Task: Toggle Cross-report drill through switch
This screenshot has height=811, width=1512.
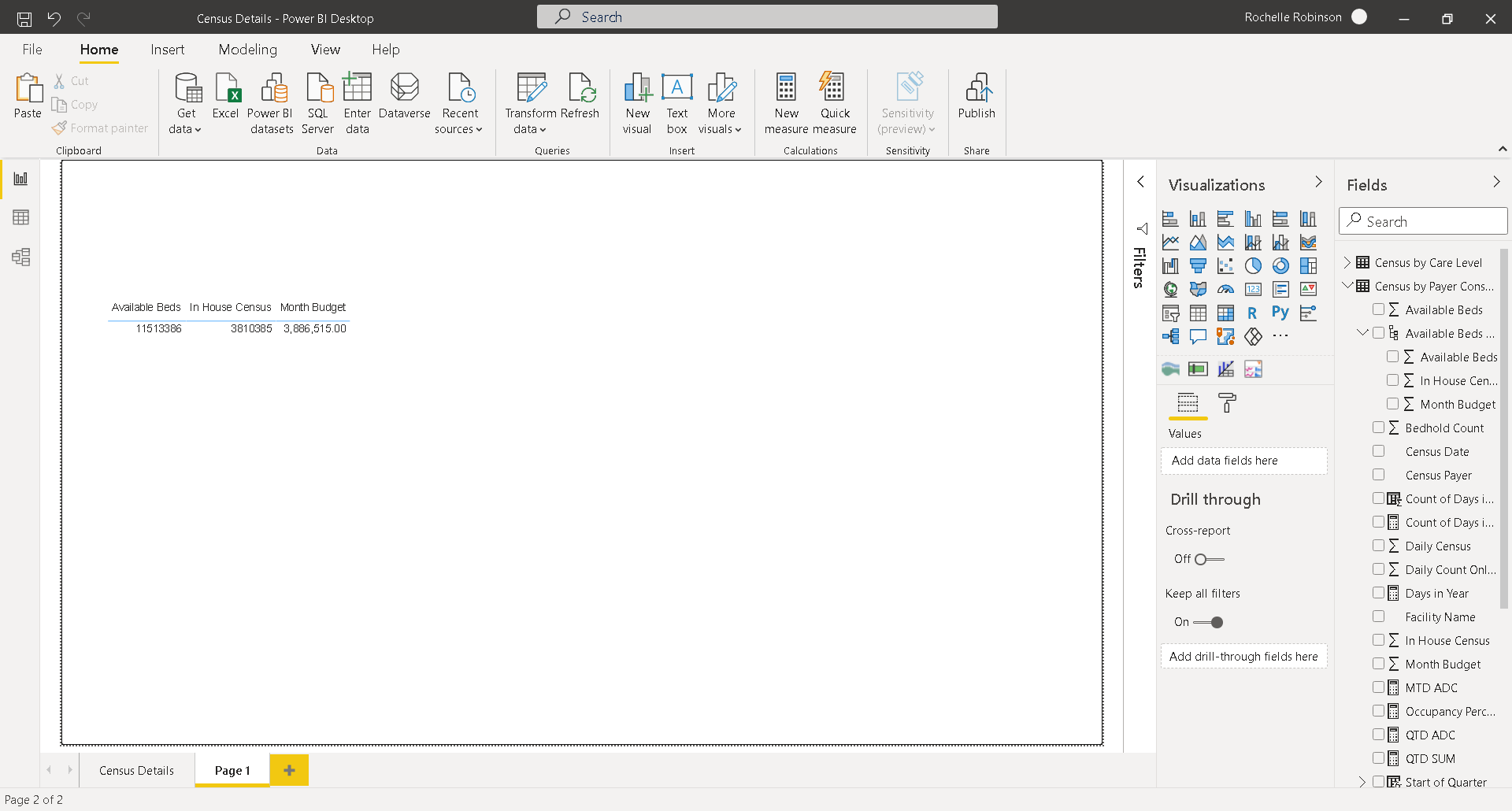Action: 1209,559
